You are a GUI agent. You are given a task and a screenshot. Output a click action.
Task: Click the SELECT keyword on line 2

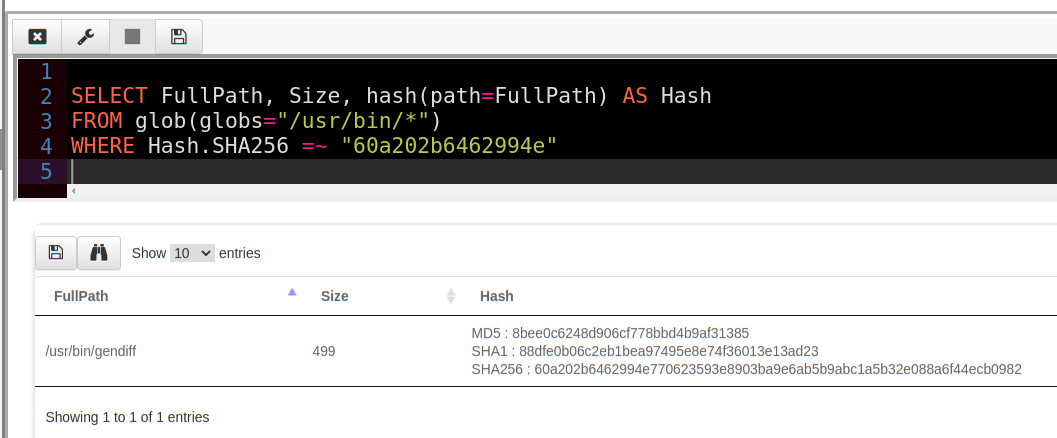tap(110, 96)
